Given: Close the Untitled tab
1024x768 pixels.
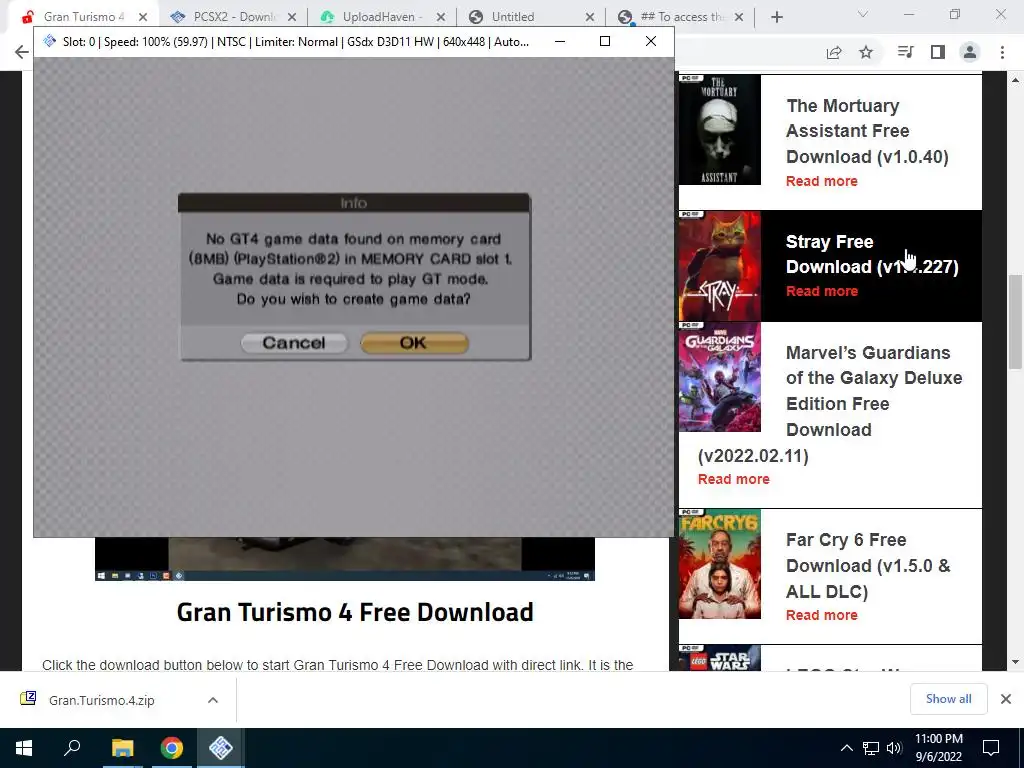Looking at the screenshot, I should (x=590, y=17).
